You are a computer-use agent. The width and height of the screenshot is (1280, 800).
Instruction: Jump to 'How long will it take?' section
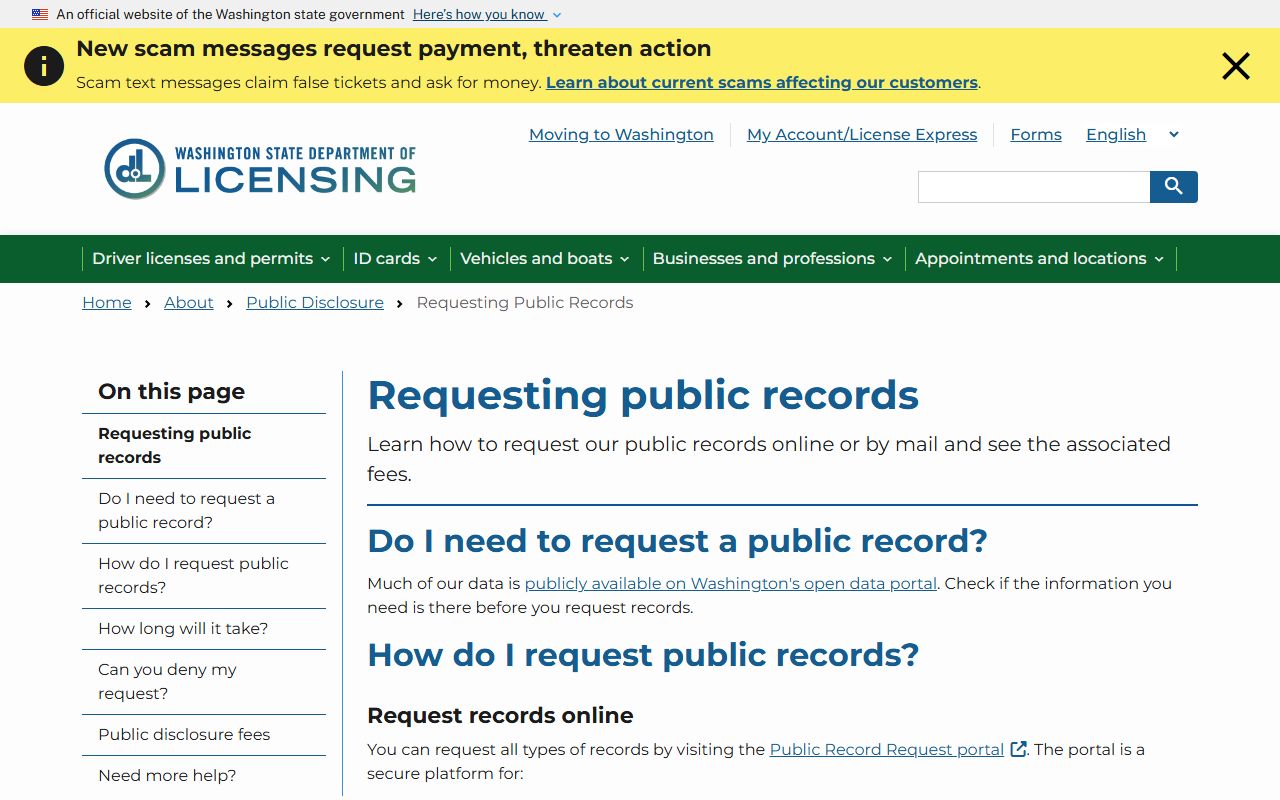[204, 629]
